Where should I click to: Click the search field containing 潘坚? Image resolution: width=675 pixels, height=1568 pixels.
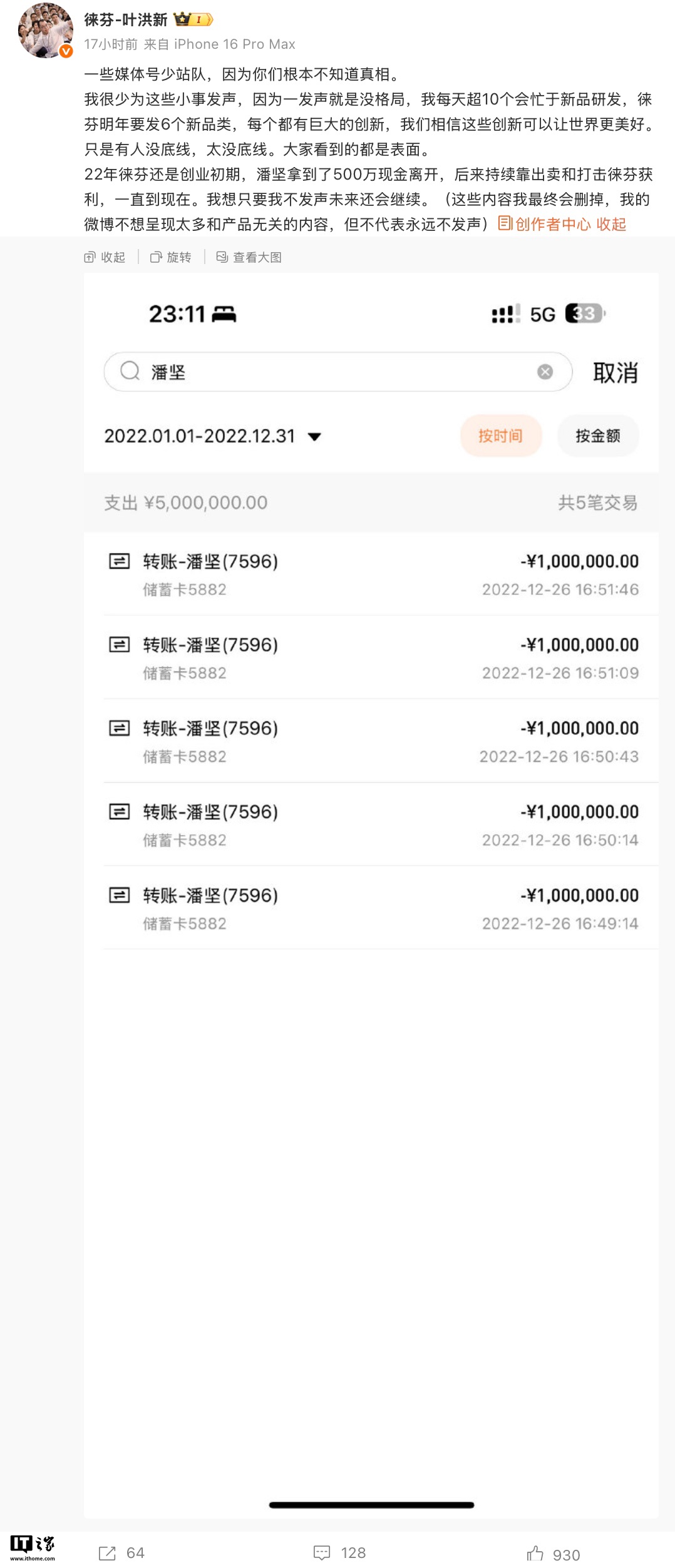click(x=338, y=372)
